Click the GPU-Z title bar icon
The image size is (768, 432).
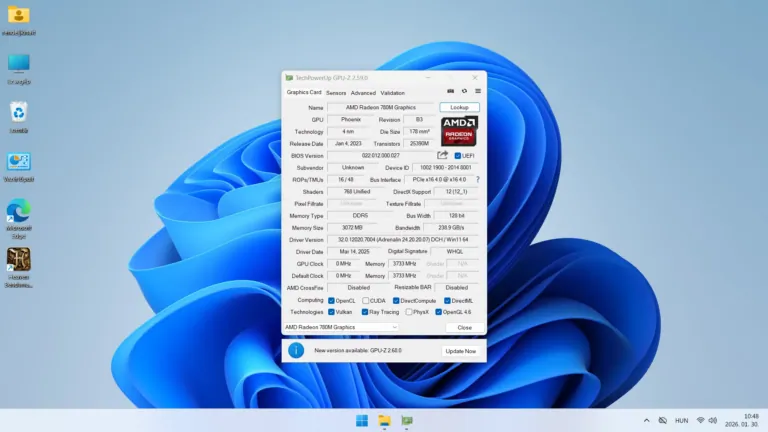pos(289,78)
